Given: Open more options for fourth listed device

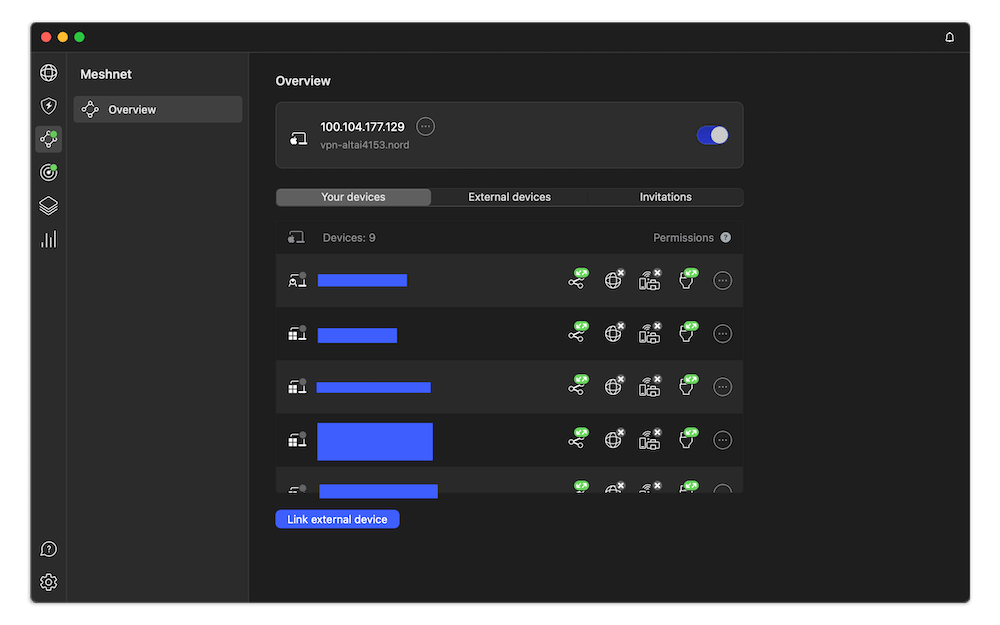Looking at the screenshot, I should click(x=722, y=440).
